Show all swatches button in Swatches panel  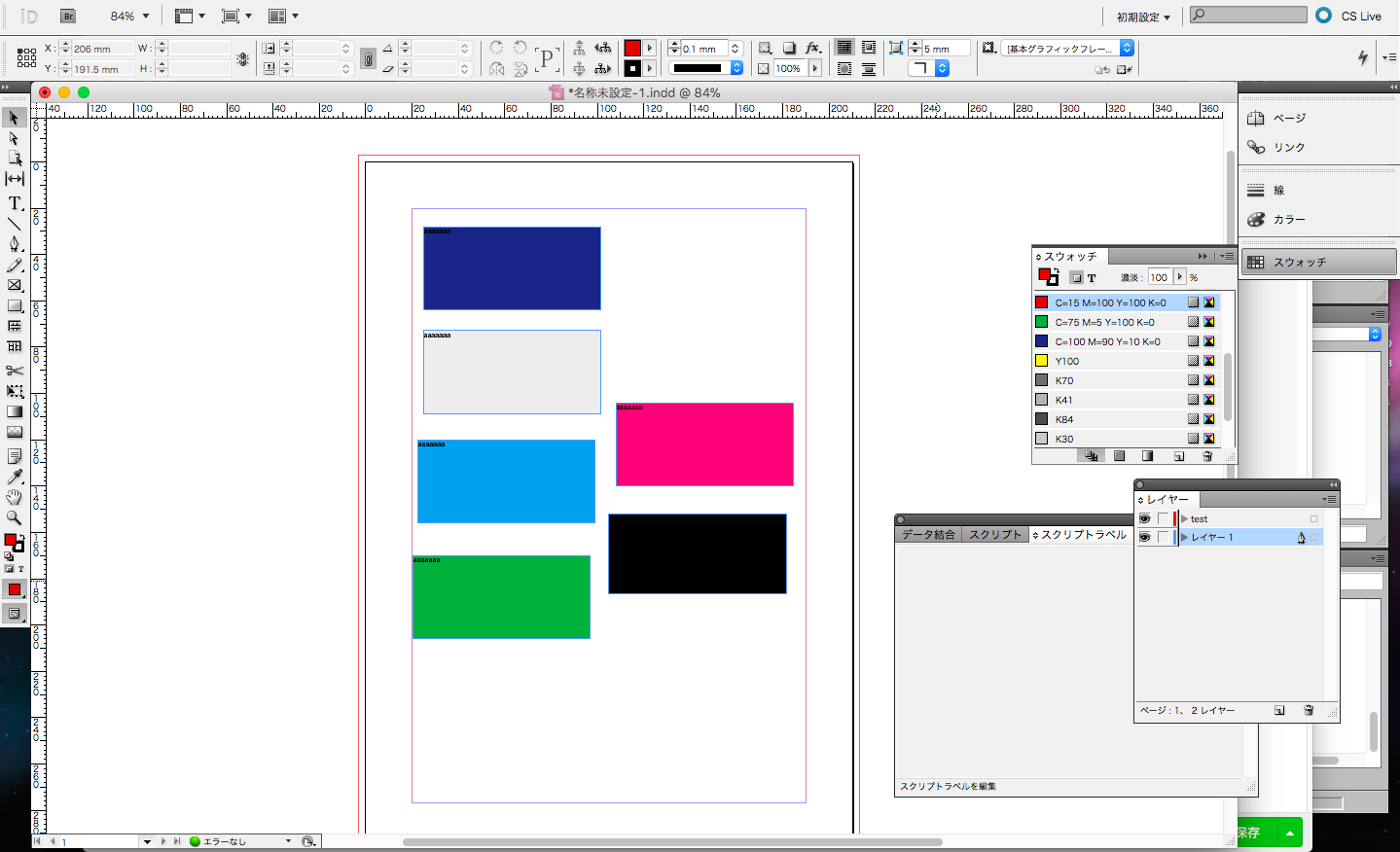(x=1091, y=456)
